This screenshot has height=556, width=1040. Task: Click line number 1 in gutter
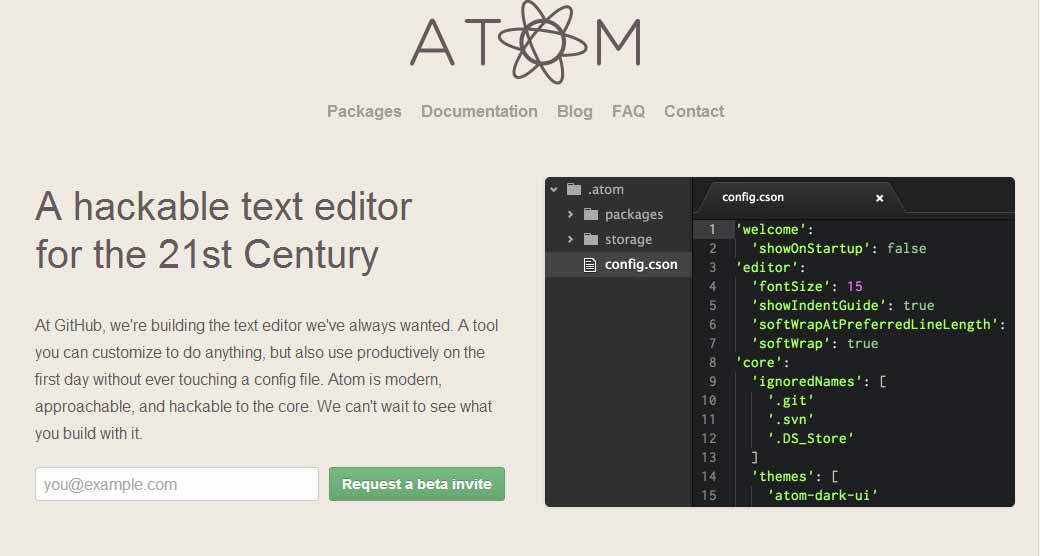click(x=712, y=230)
